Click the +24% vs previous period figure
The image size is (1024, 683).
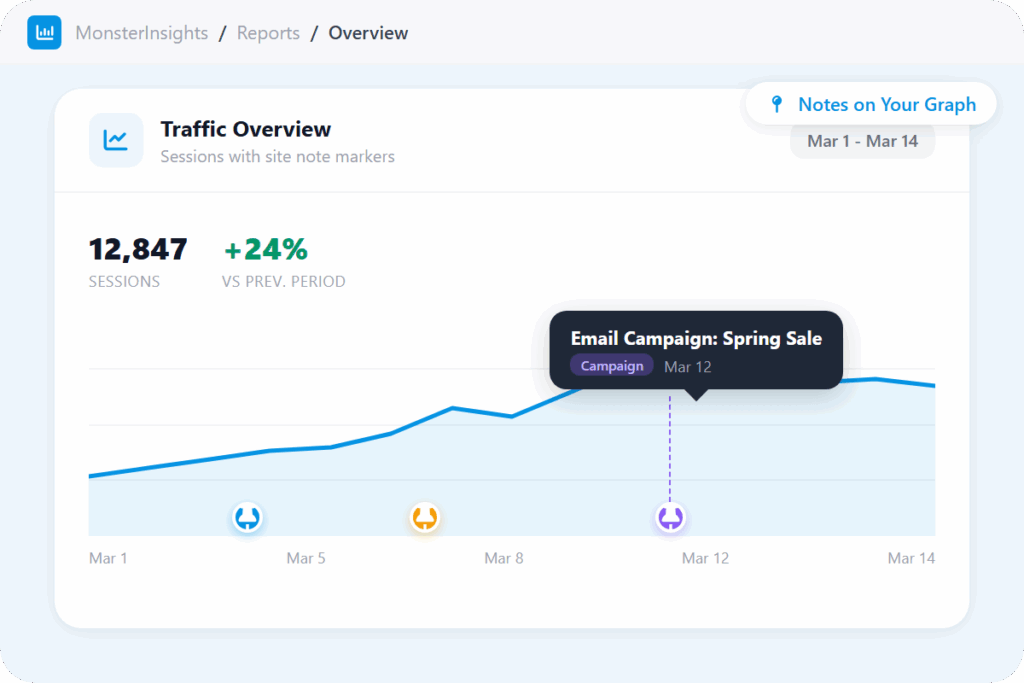pos(265,249)
